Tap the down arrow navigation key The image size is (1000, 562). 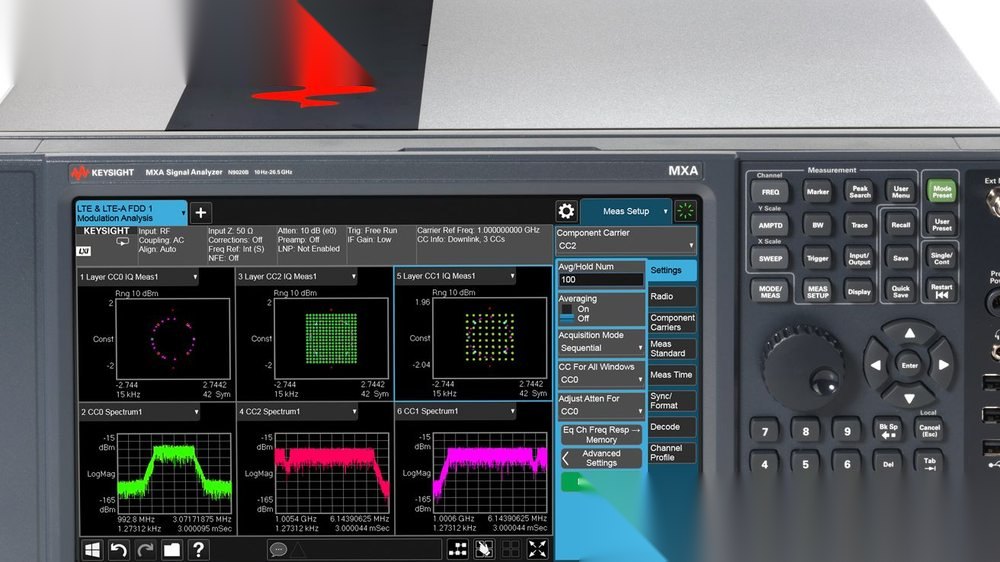pyautogui.click(x=909, y=398)
